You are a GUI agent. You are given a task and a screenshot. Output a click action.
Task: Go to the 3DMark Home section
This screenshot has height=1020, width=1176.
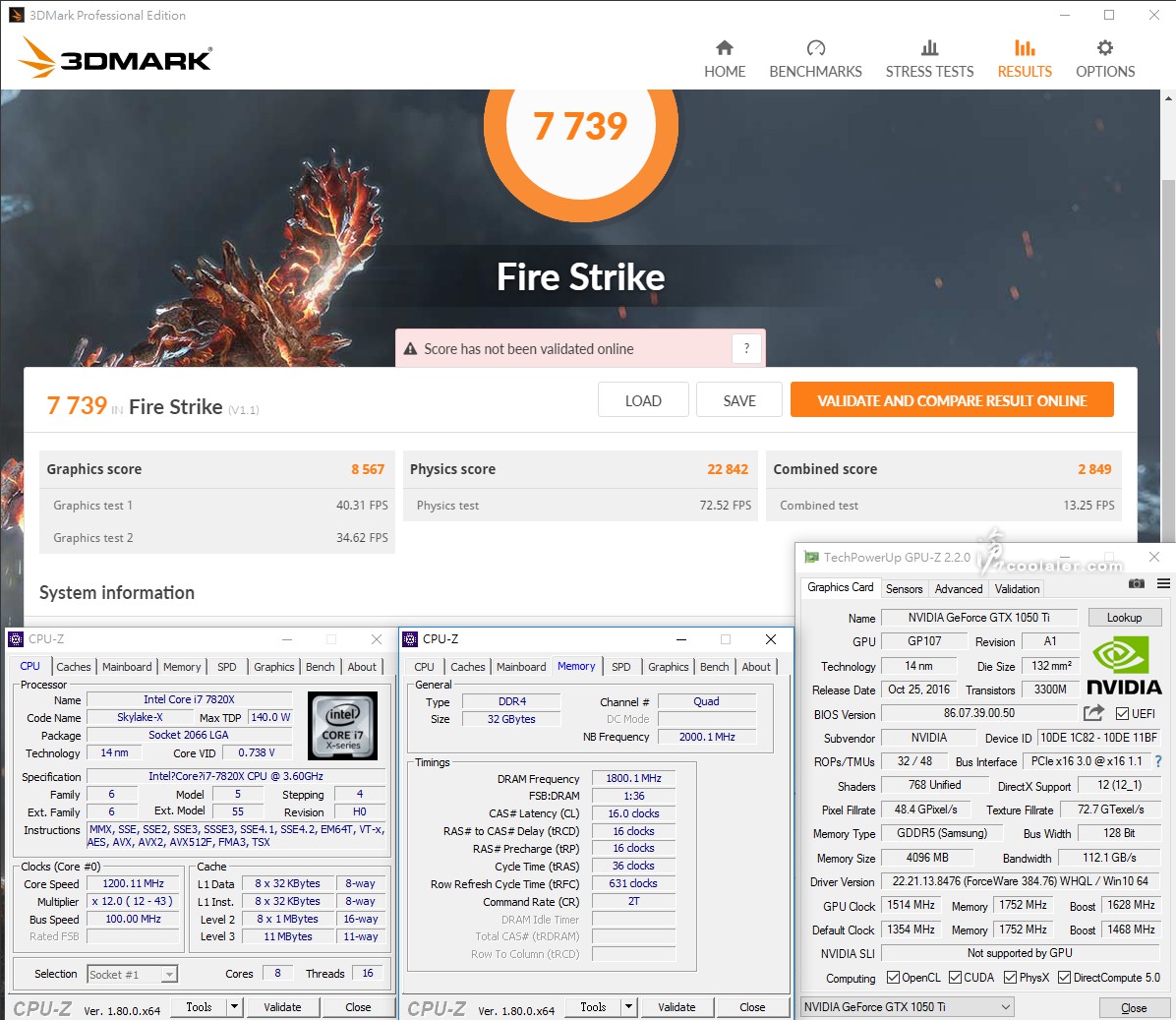(x=725, y=59)
